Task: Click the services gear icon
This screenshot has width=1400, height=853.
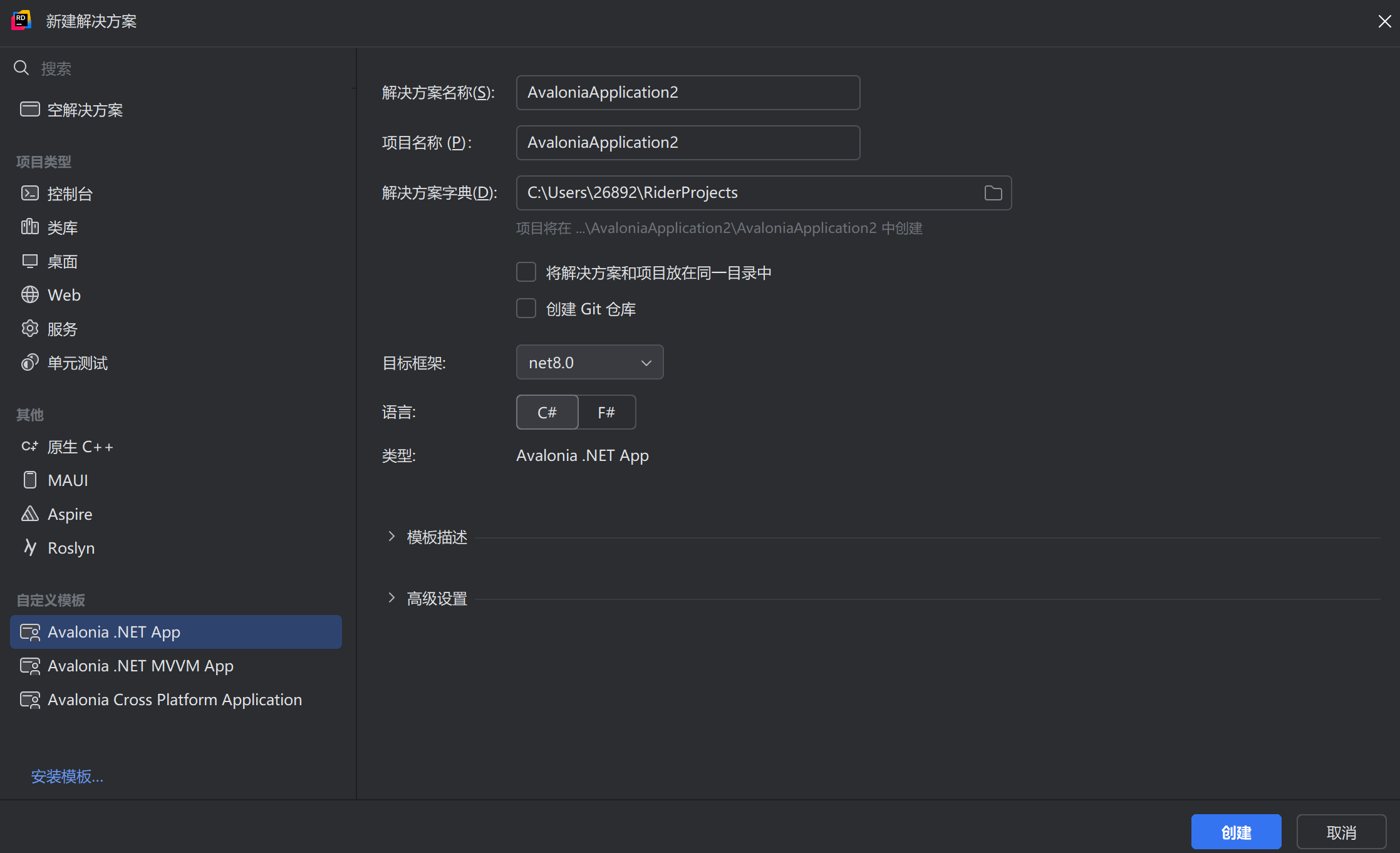Action: pos(29,329)
